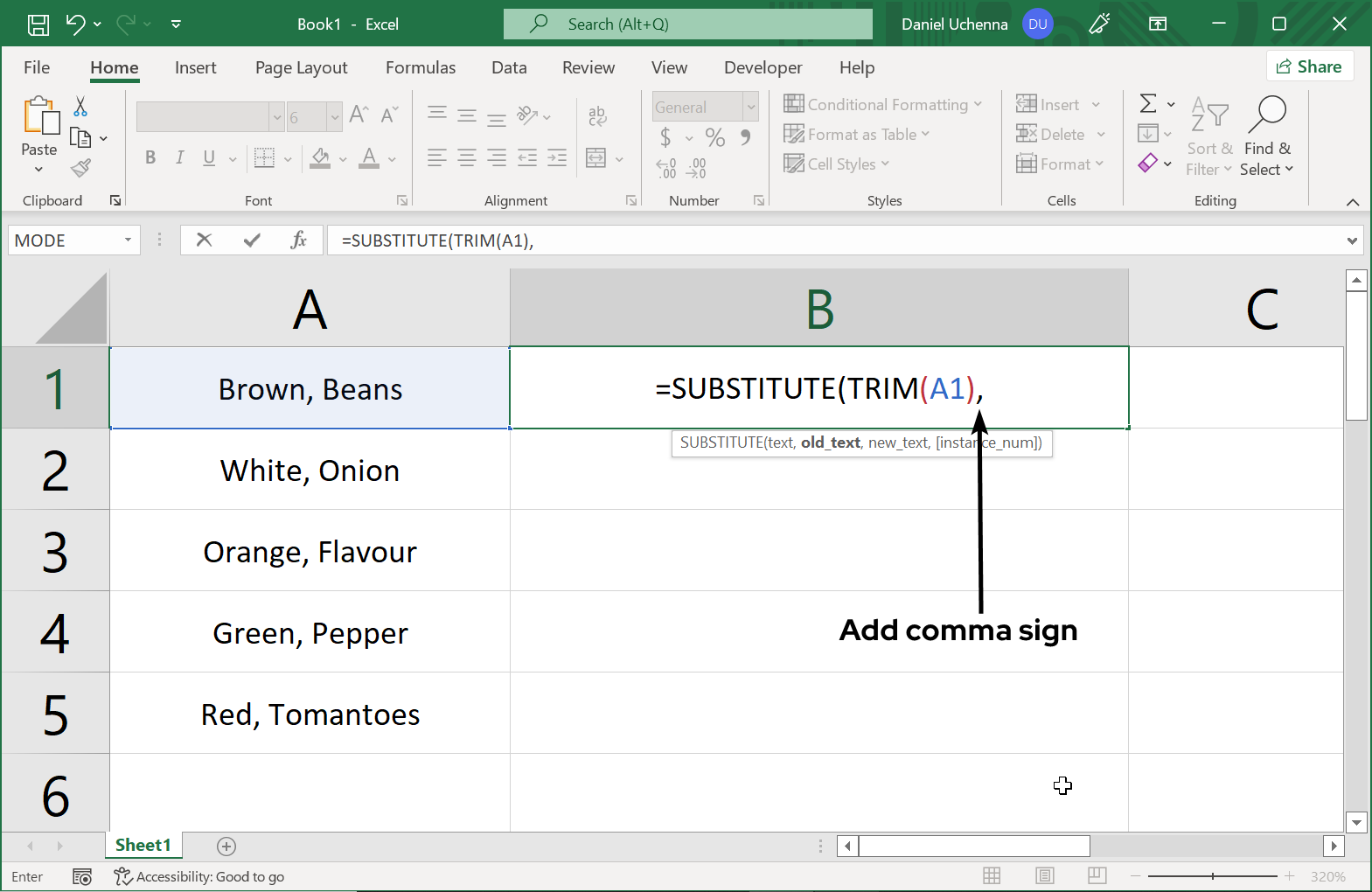
Task: Collapse the ribbon with chevron
Action: point(1352,202)
